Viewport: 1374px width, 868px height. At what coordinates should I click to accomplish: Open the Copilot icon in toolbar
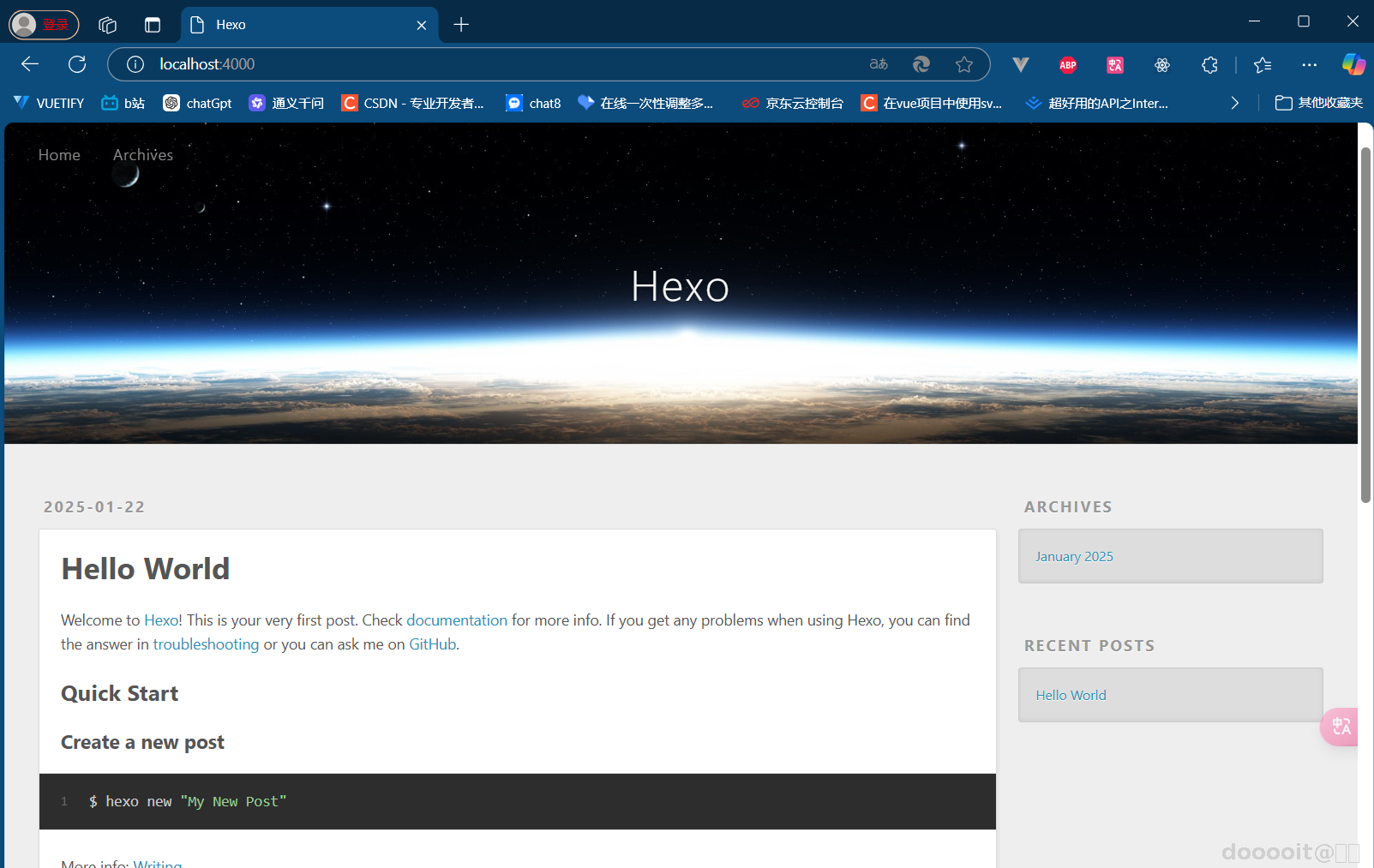(x=1353, y=64)
